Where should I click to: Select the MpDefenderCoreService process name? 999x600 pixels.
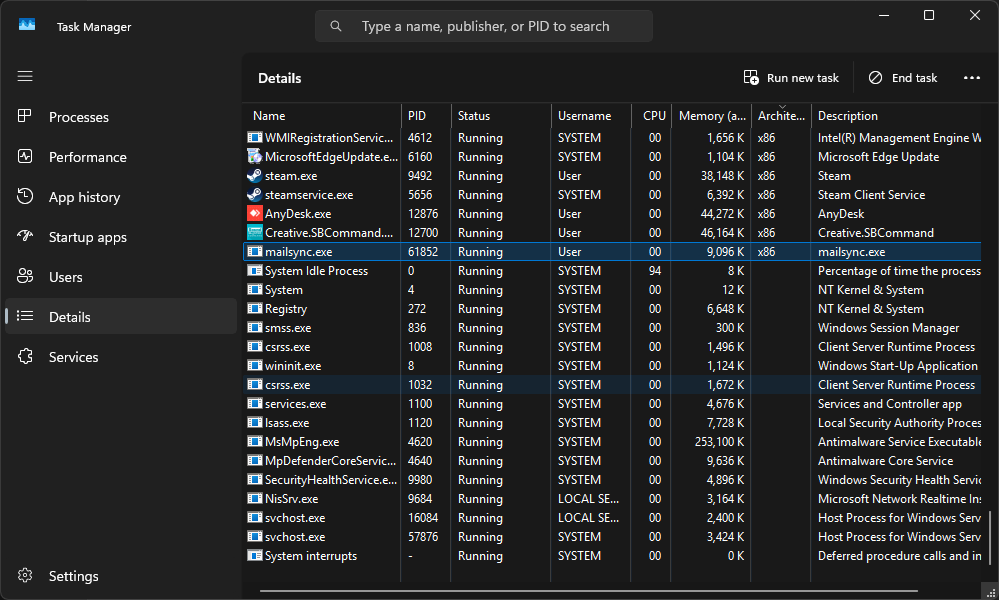330,461
